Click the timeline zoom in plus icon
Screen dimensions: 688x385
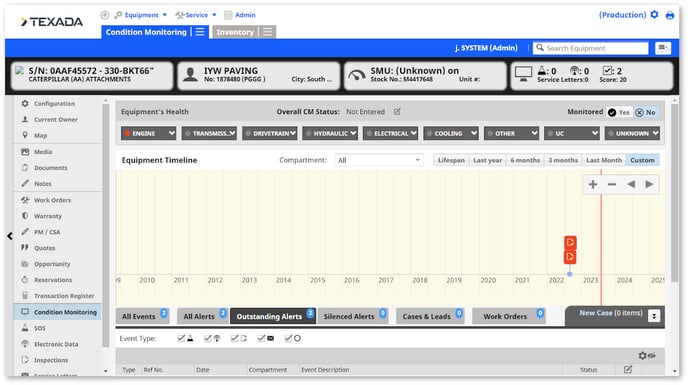[x=593, y=184]
